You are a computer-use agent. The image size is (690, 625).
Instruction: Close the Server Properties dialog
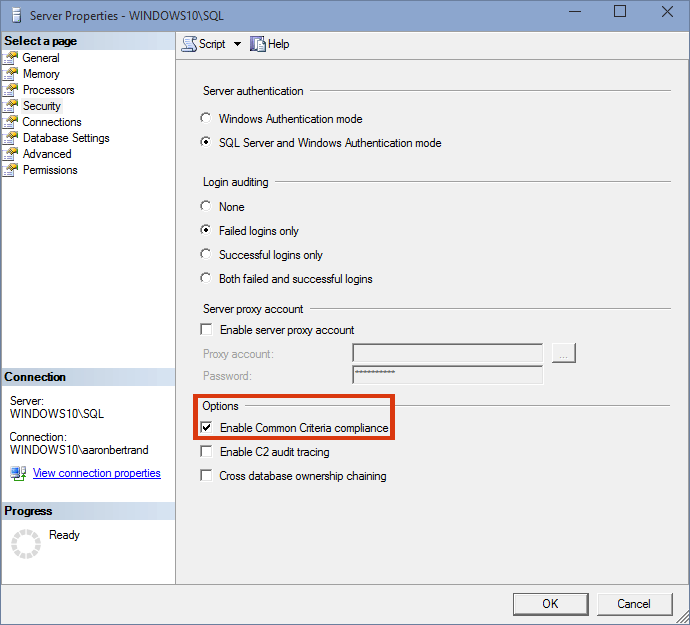click(x=667, y=11)
